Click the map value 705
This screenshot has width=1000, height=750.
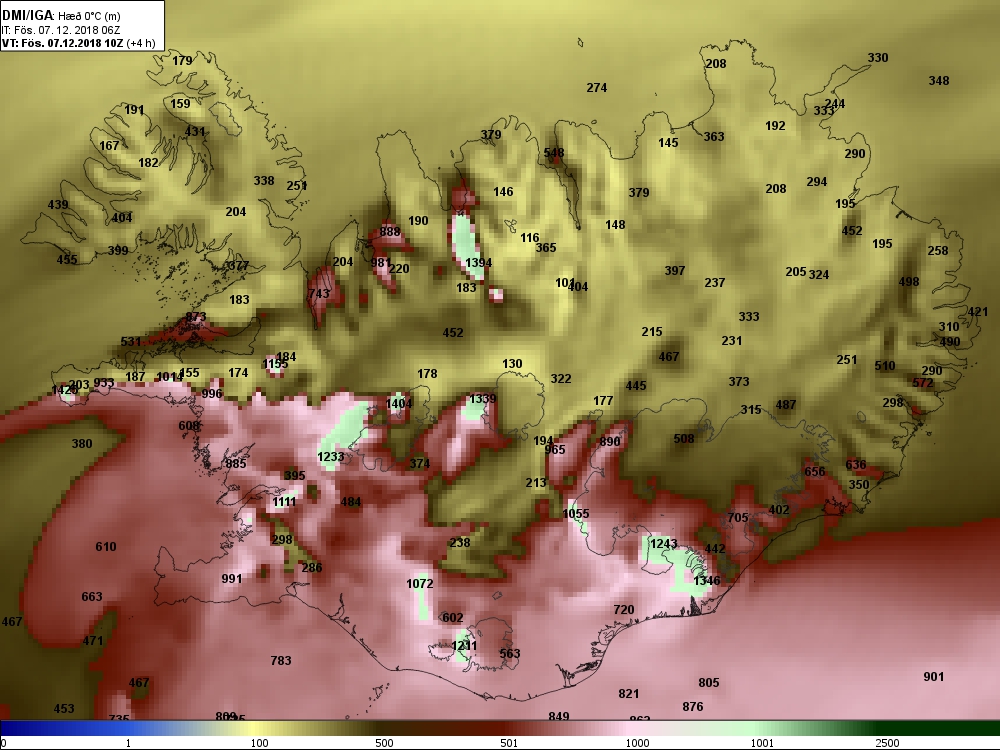(737, 517)
